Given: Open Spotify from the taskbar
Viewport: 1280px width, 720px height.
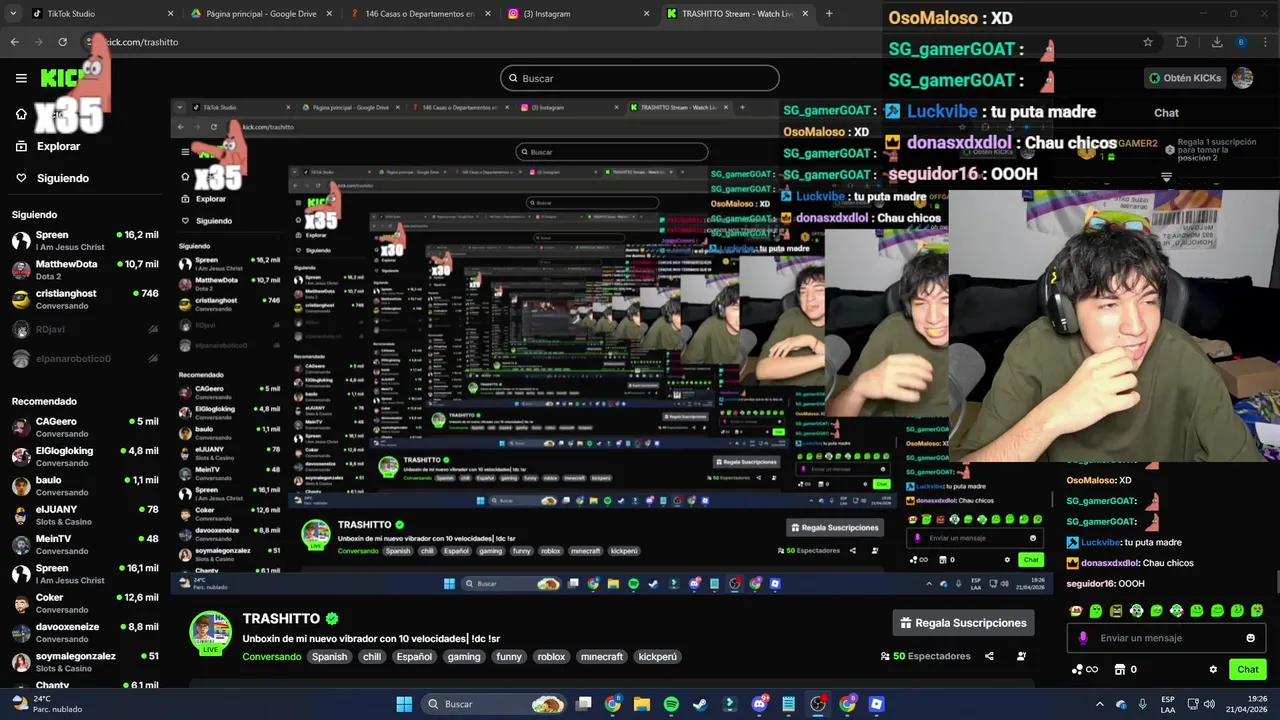Looking at the screenshot, I should (671, 704).
